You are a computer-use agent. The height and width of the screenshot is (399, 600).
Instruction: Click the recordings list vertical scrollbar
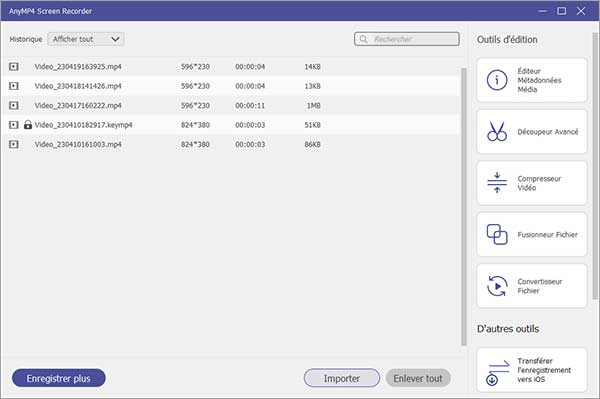(464, 207)
